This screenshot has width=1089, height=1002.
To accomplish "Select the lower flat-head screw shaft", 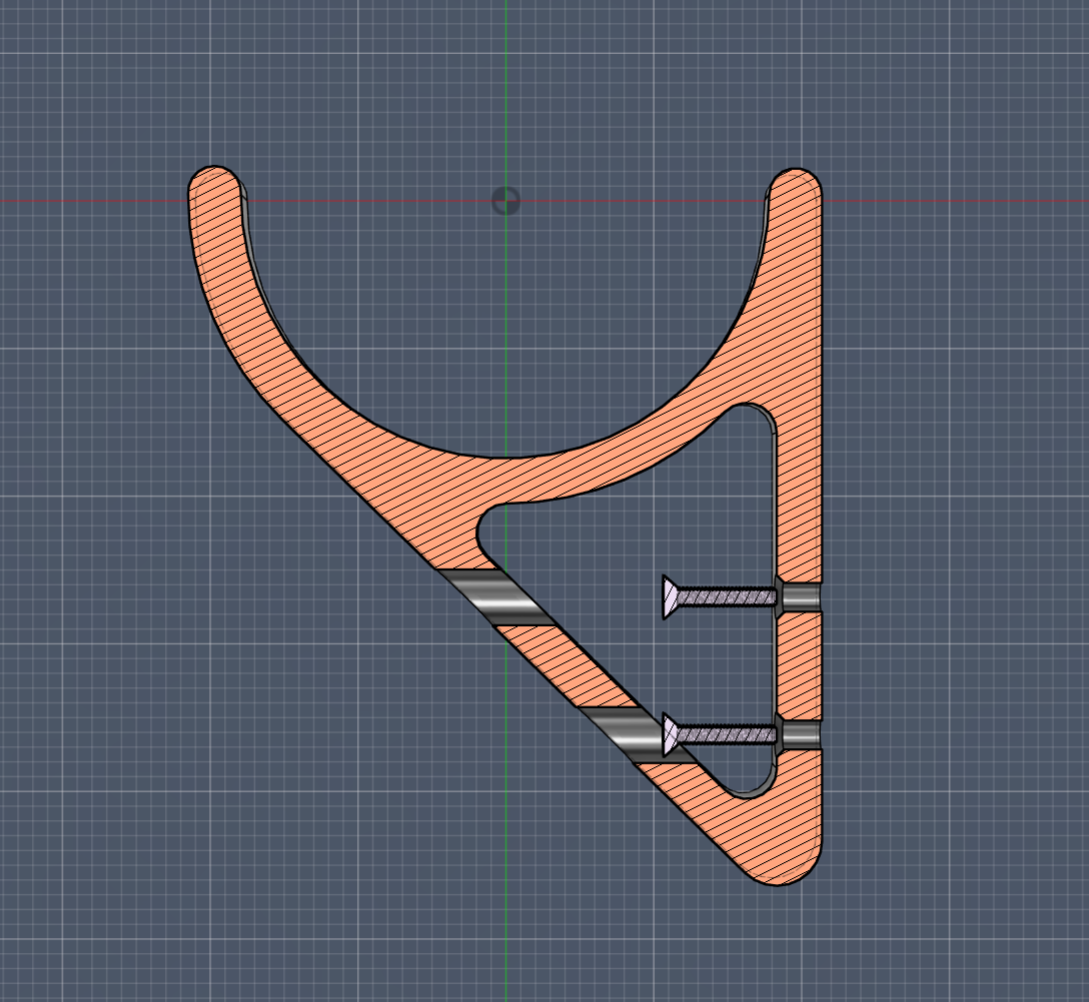I will (726, 735).
